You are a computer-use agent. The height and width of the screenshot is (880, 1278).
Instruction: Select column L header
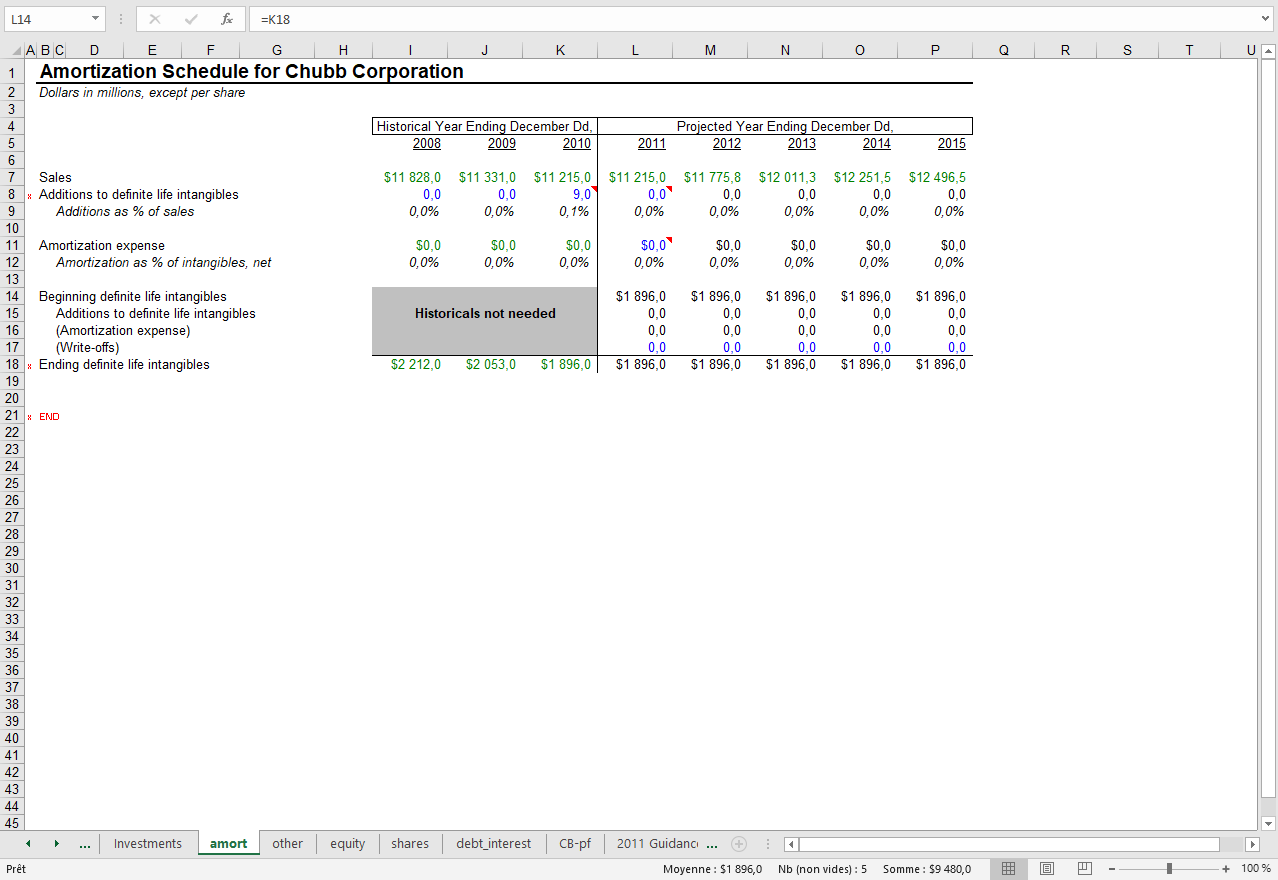click(635, 50)
